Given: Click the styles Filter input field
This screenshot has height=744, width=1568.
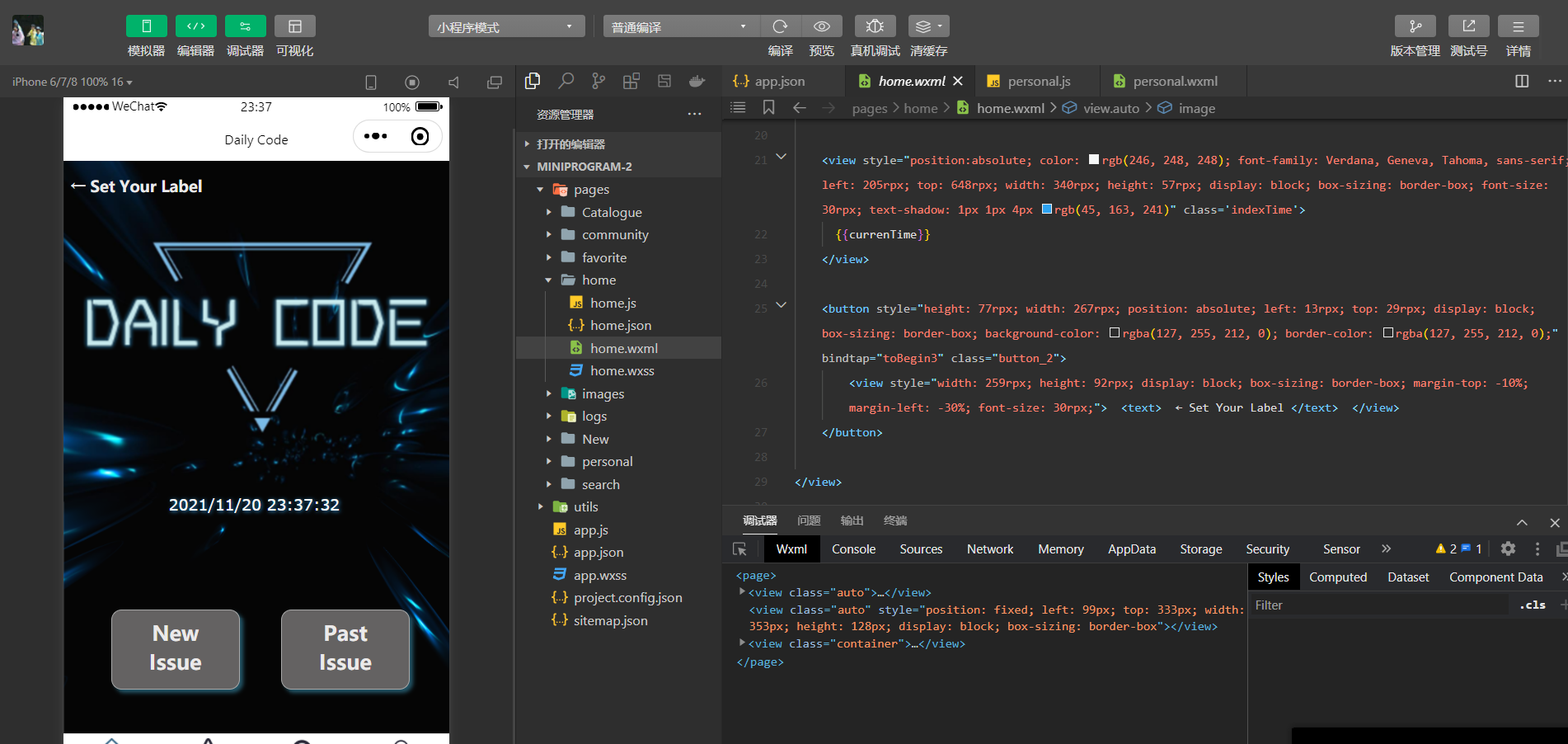Looking at the screenshot, I should pyautogui.click(x=1378, y=605).
